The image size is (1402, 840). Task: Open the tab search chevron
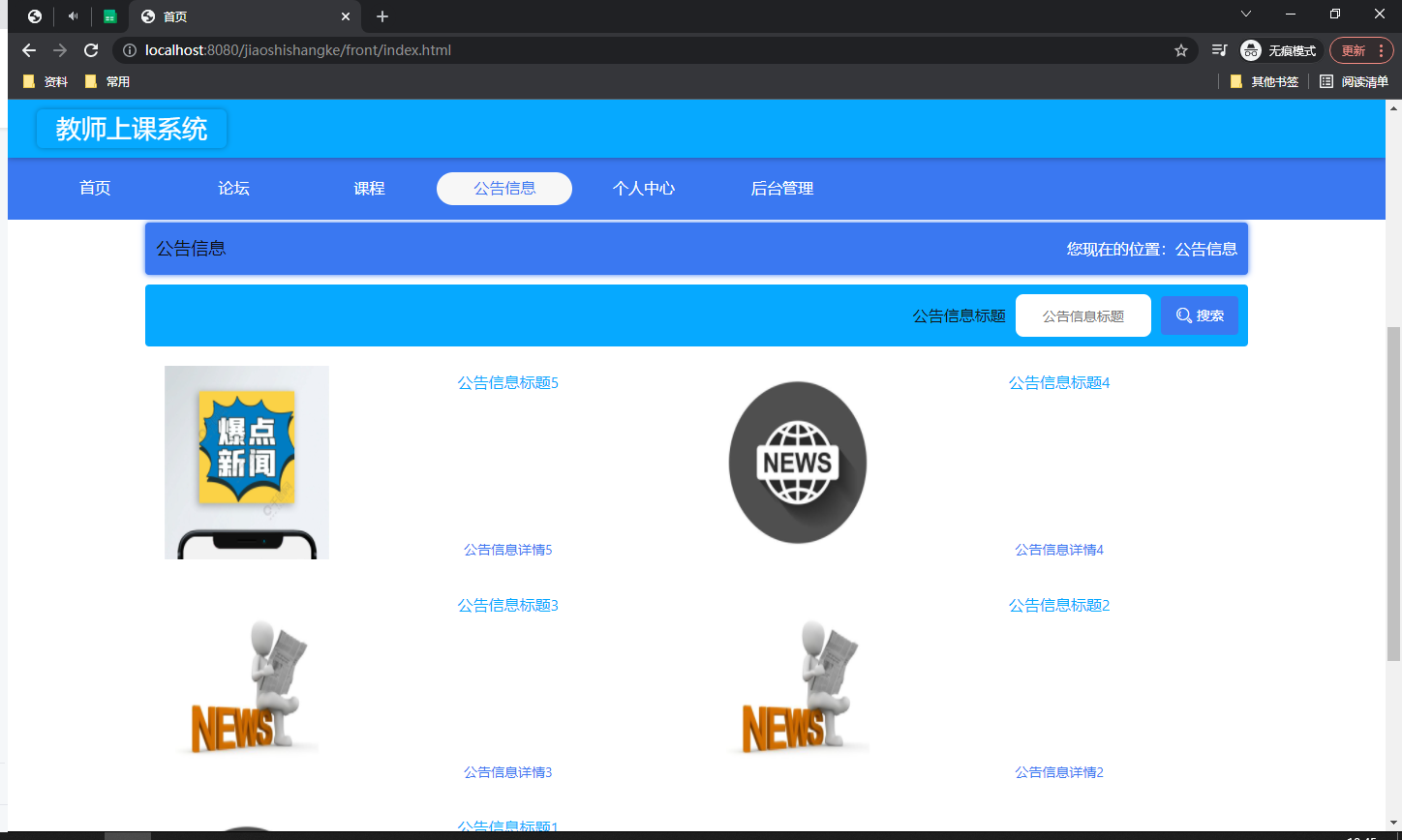1246,14
